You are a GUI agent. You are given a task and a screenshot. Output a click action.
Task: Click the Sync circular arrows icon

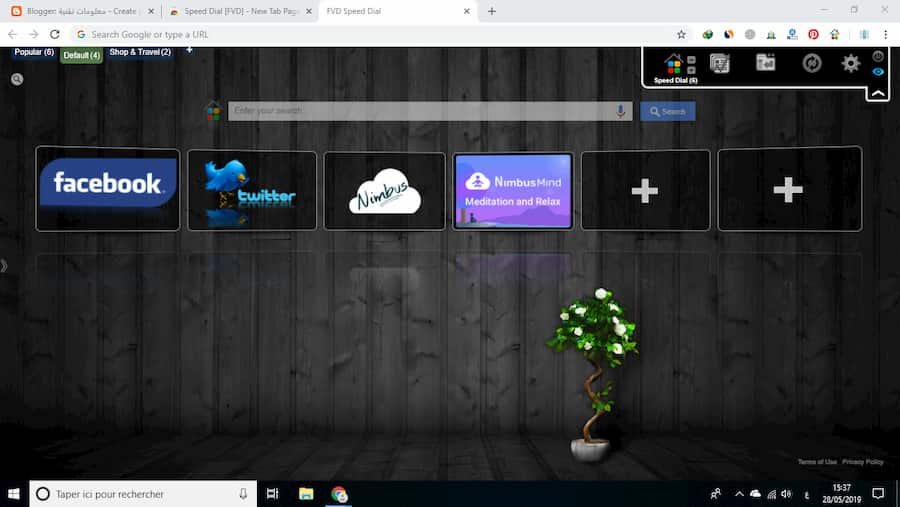812,63
